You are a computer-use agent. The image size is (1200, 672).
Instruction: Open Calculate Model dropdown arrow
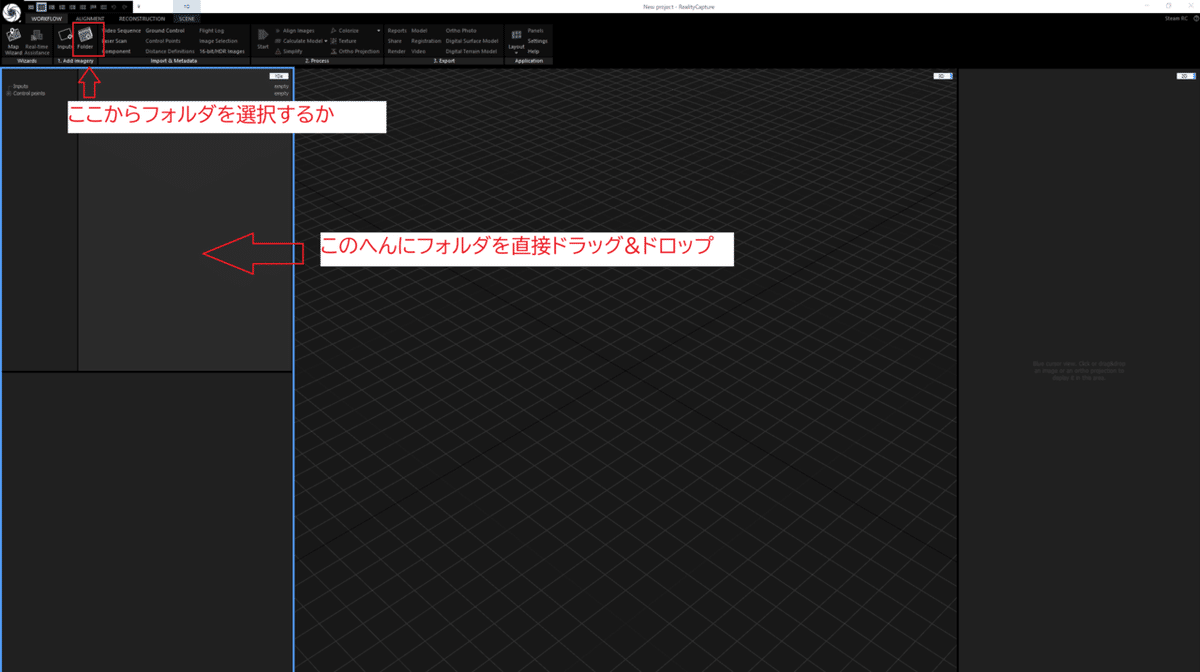tap(325, 41)
